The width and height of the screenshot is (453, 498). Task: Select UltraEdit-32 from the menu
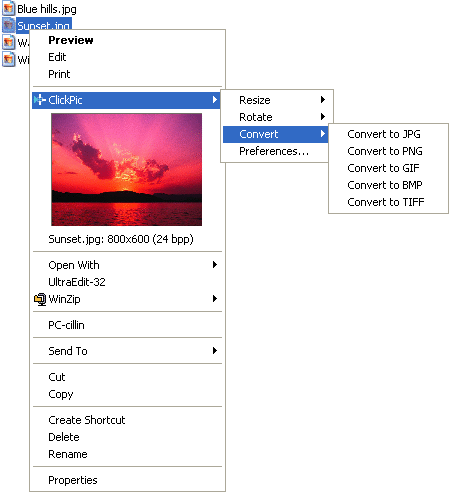(127, 282)
